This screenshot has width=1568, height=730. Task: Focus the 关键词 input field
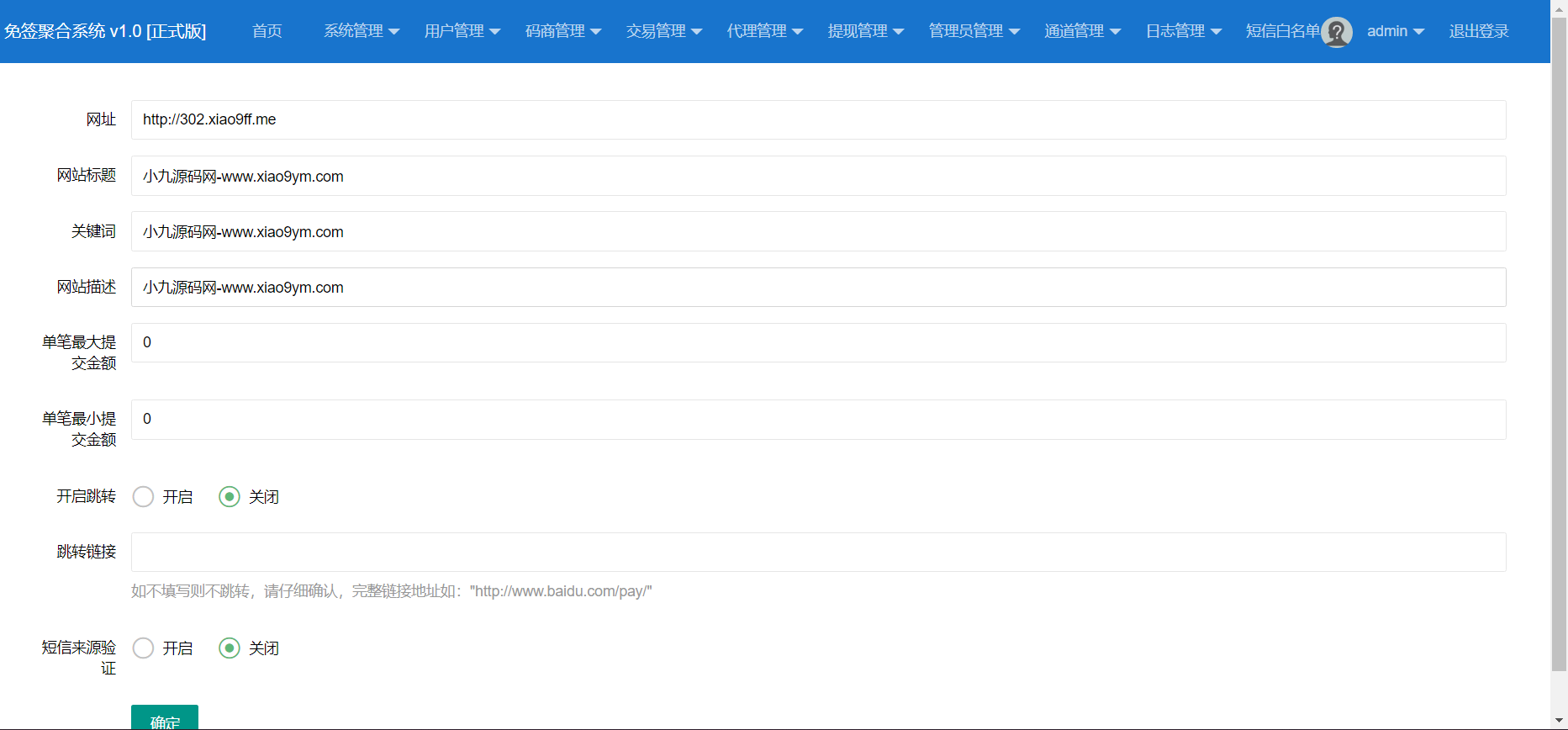818,231
